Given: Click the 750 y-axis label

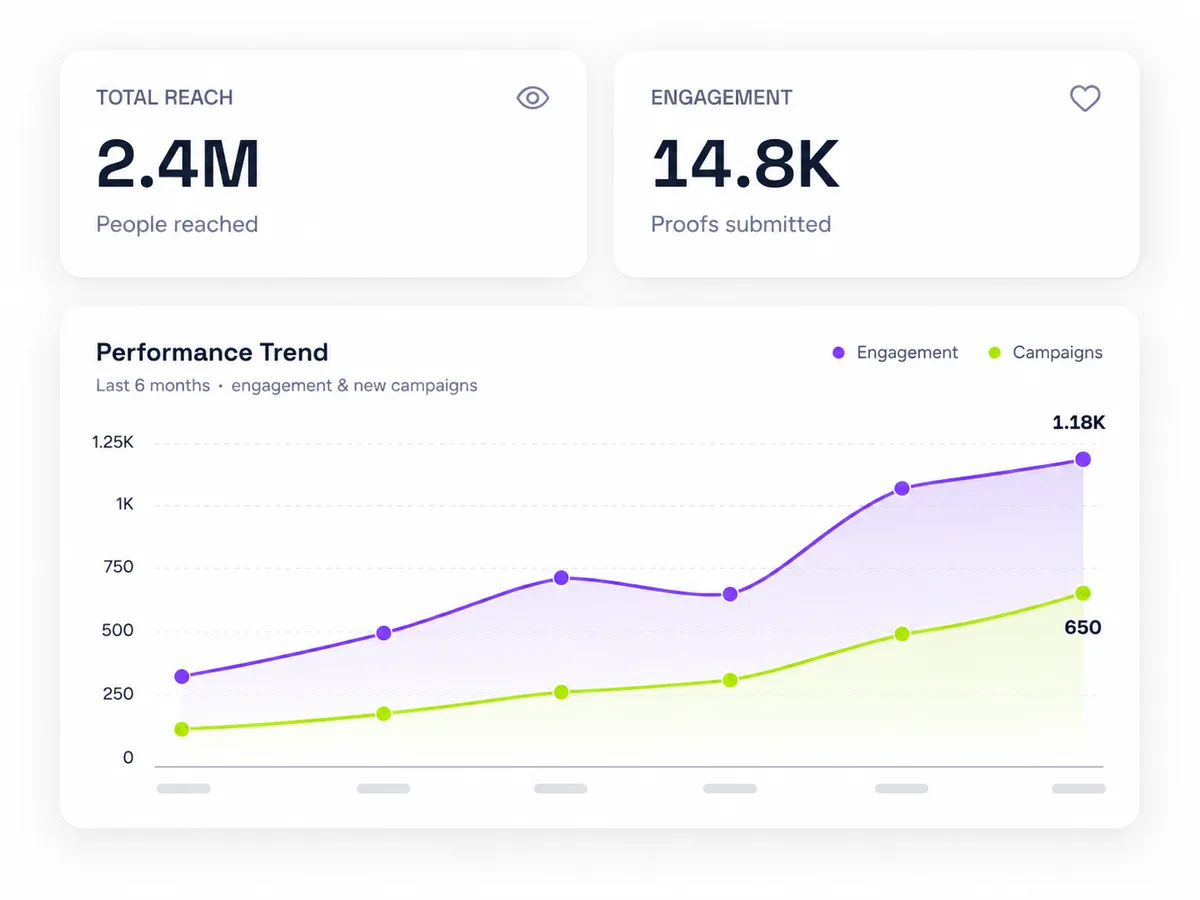Looking at the screenshot, I should click(117, 567).
